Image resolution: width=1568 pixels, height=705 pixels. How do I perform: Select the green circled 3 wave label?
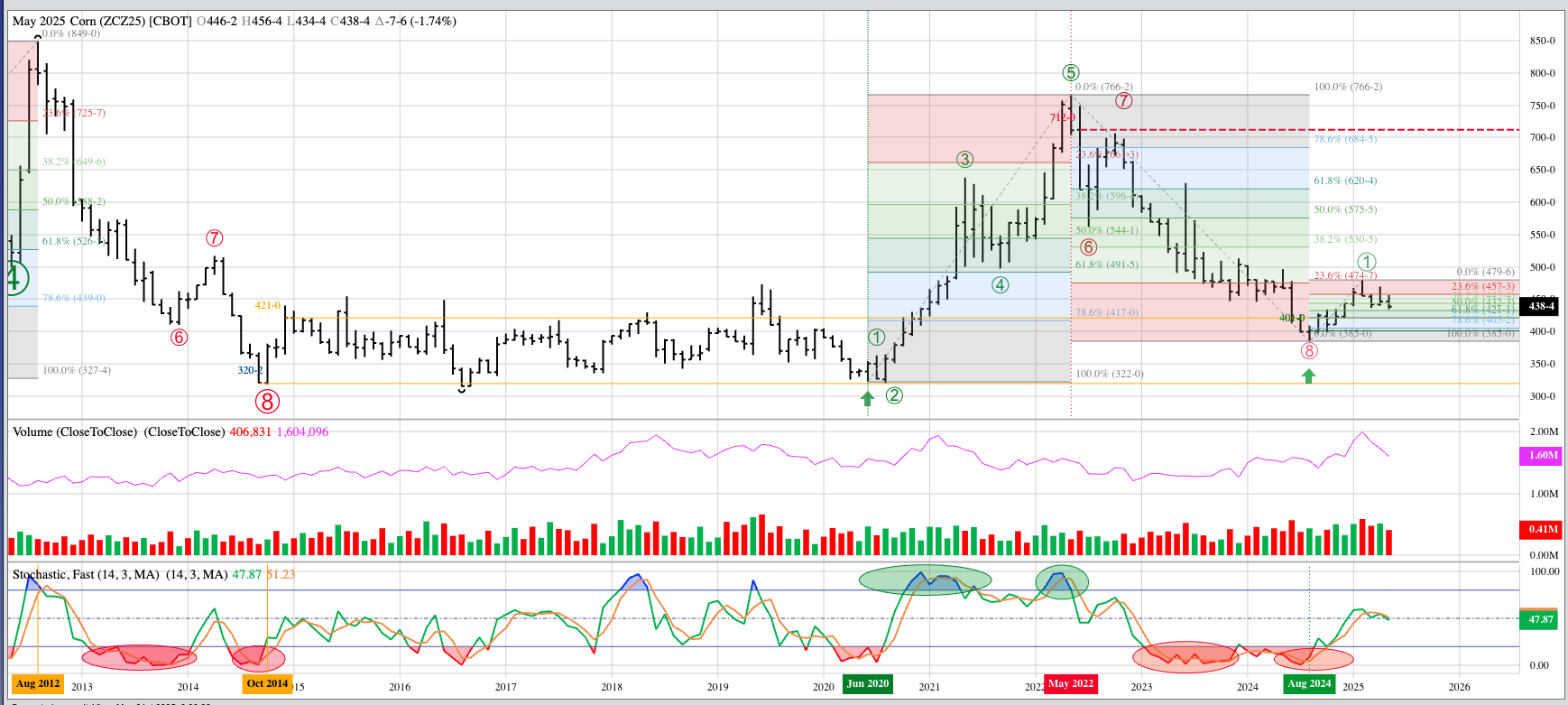pos(965,160)
